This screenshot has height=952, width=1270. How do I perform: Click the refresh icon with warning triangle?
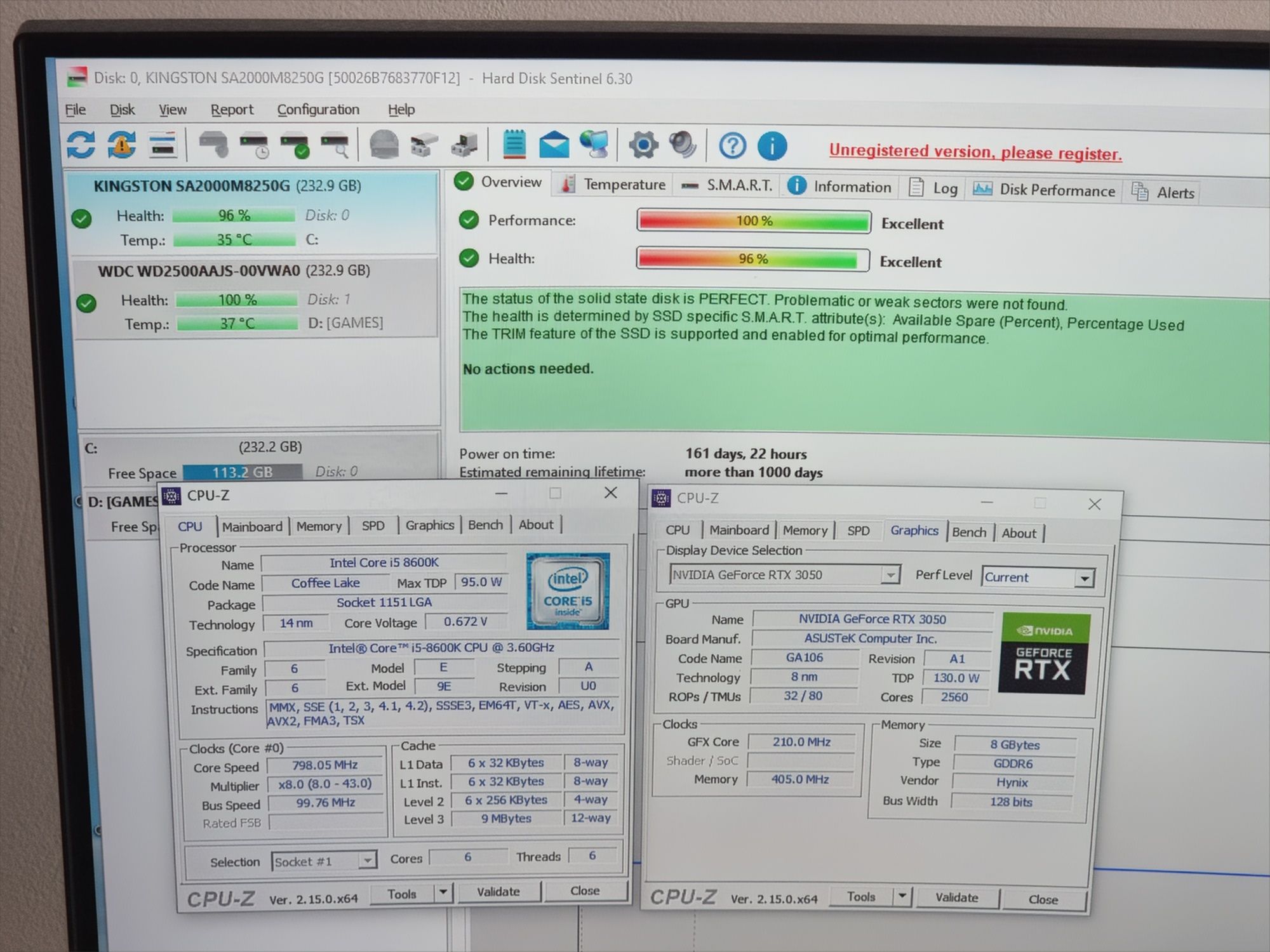pyautogui.click(x=121, y=144)
